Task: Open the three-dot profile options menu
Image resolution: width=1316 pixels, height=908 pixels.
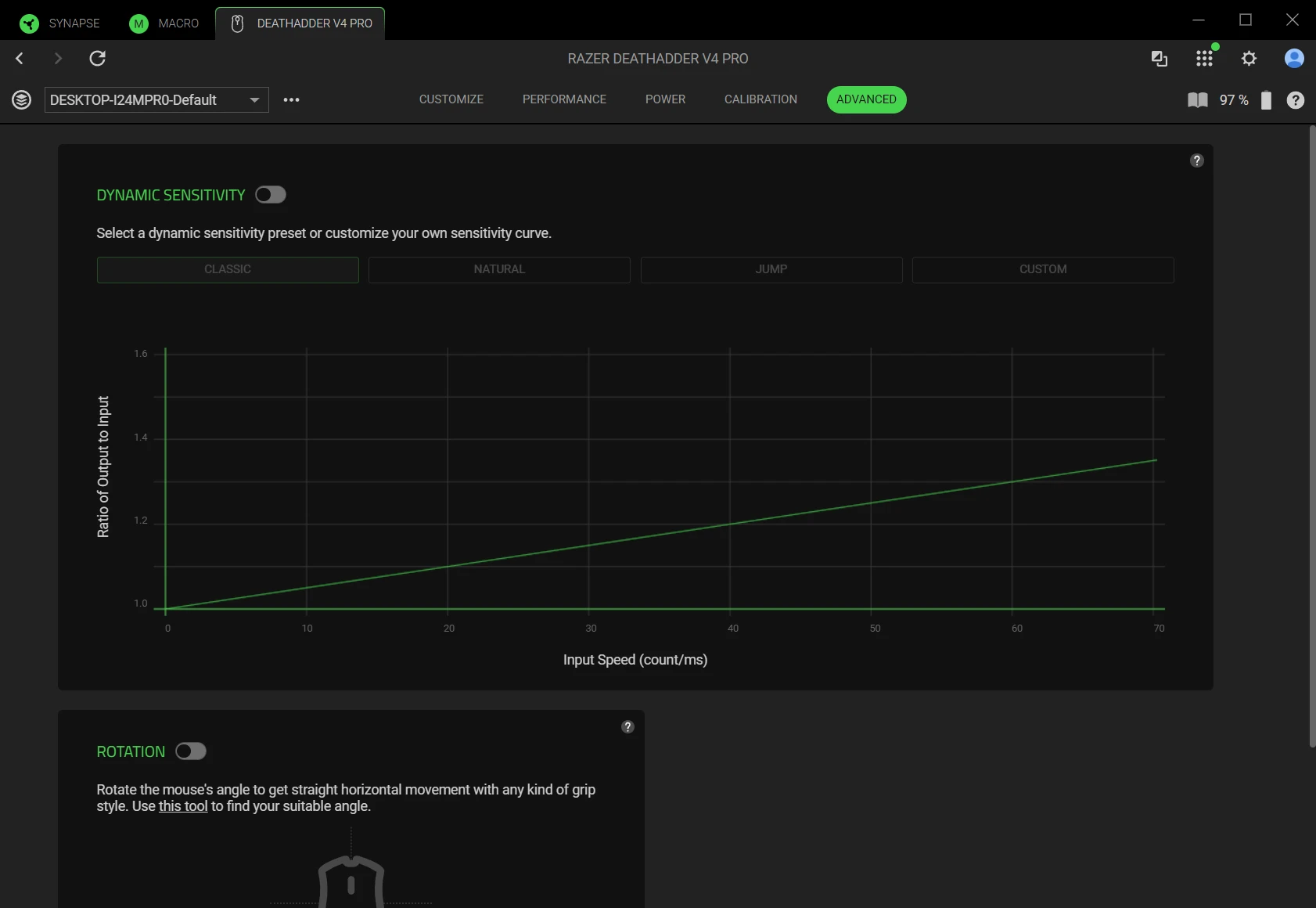Action: (x=291, y=100)
